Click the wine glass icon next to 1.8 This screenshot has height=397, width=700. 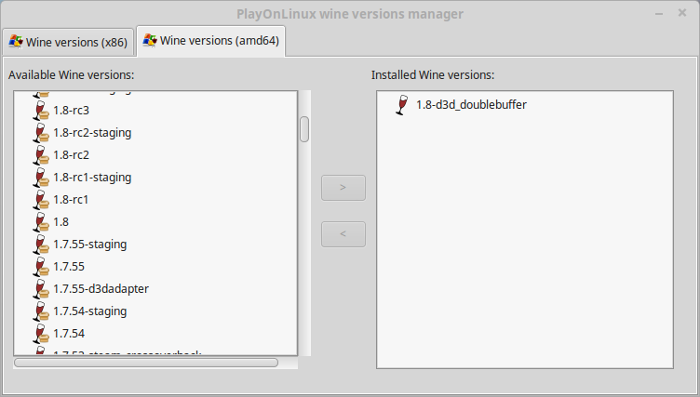point(41,222)
